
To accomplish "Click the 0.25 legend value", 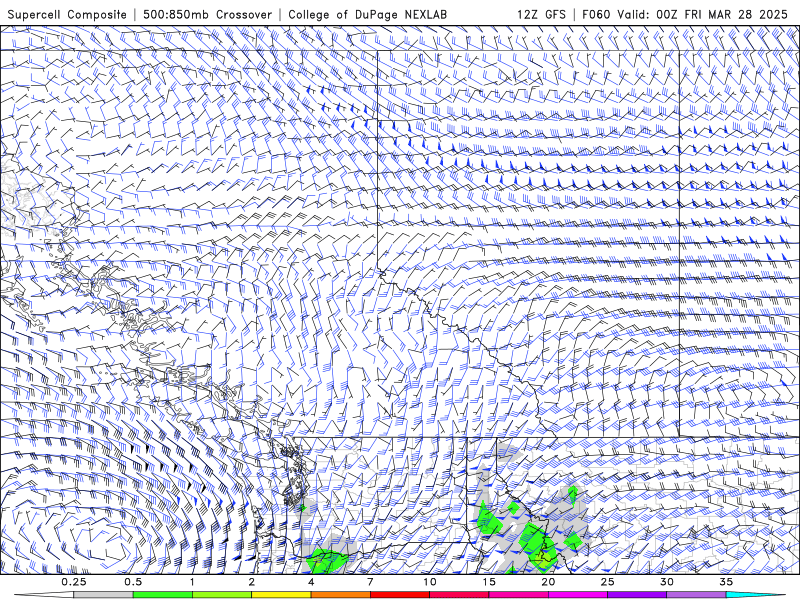I will [x=74, y=582].
